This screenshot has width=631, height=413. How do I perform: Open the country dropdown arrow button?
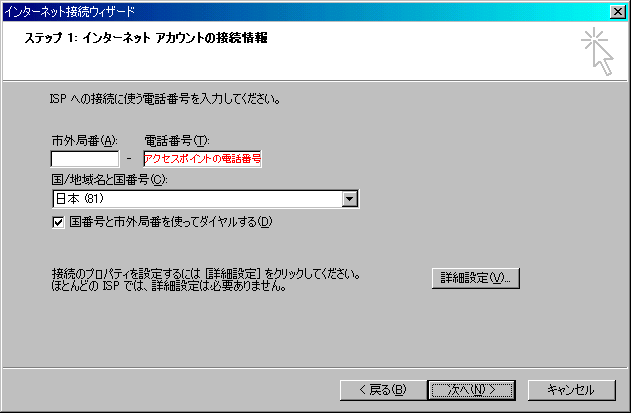point(350,199)
